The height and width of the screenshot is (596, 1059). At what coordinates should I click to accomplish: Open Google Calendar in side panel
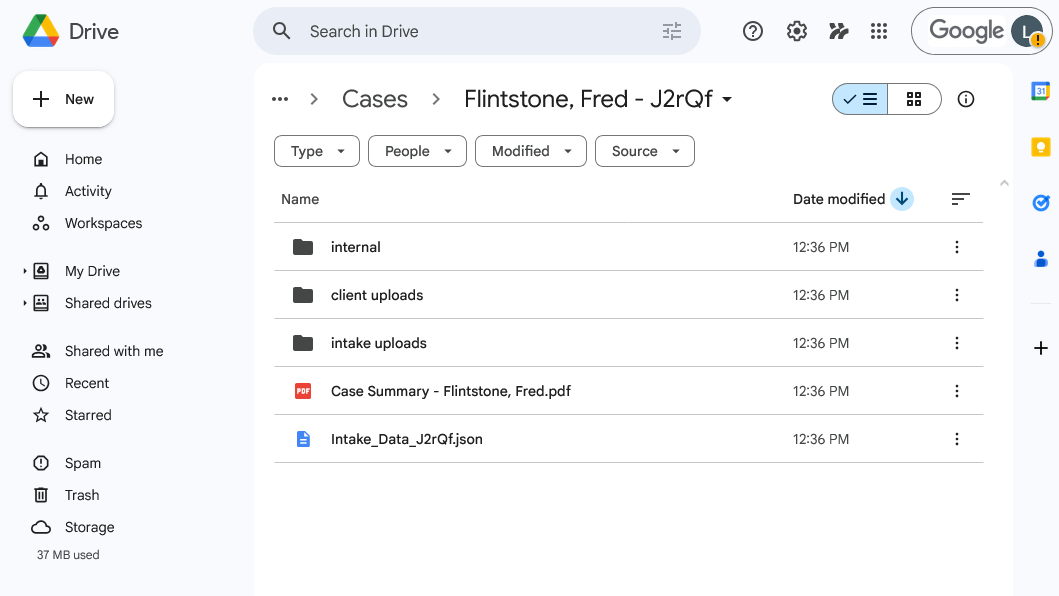(1040, 90)
